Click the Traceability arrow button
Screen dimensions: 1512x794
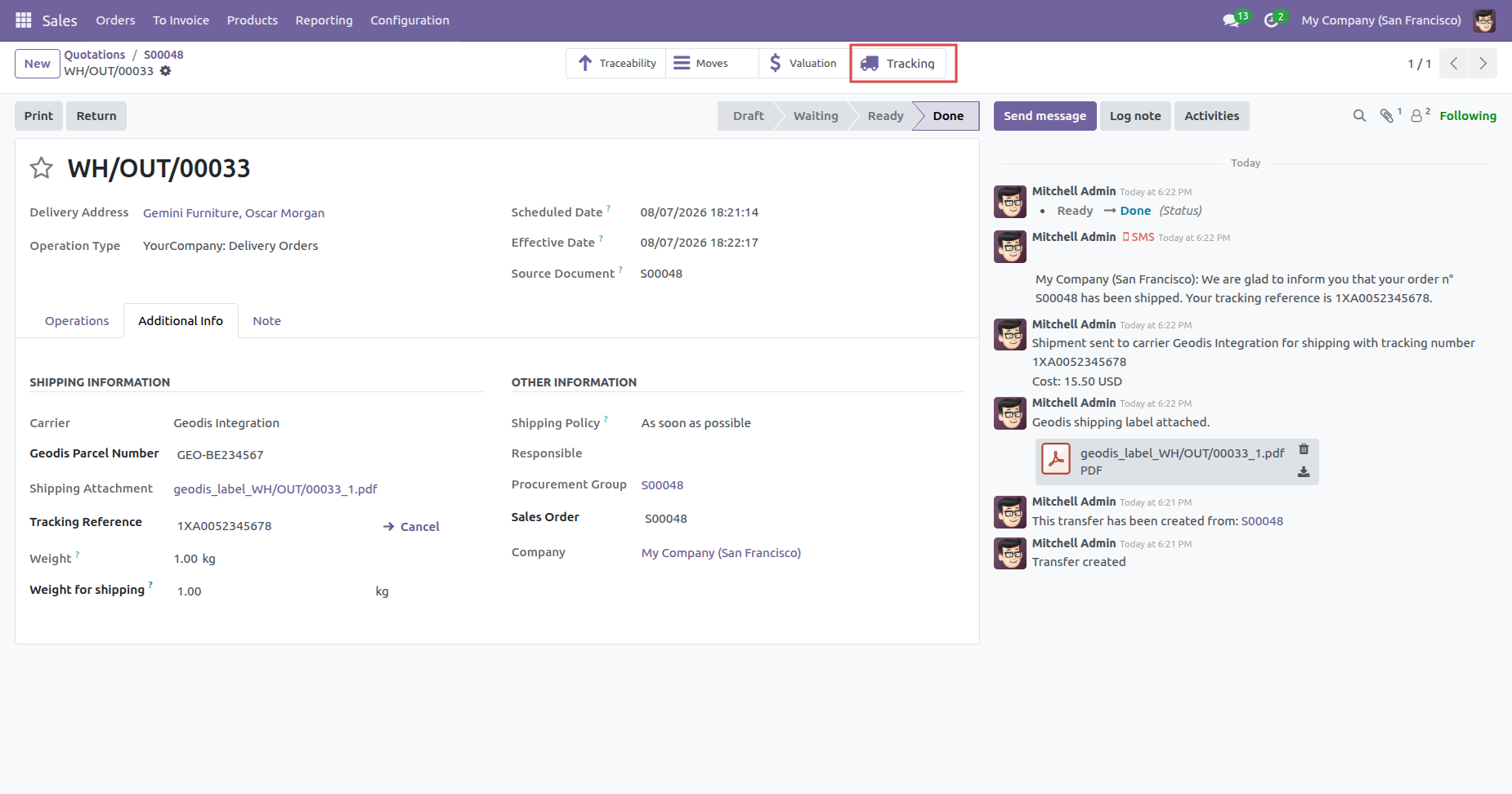[616, 63]
